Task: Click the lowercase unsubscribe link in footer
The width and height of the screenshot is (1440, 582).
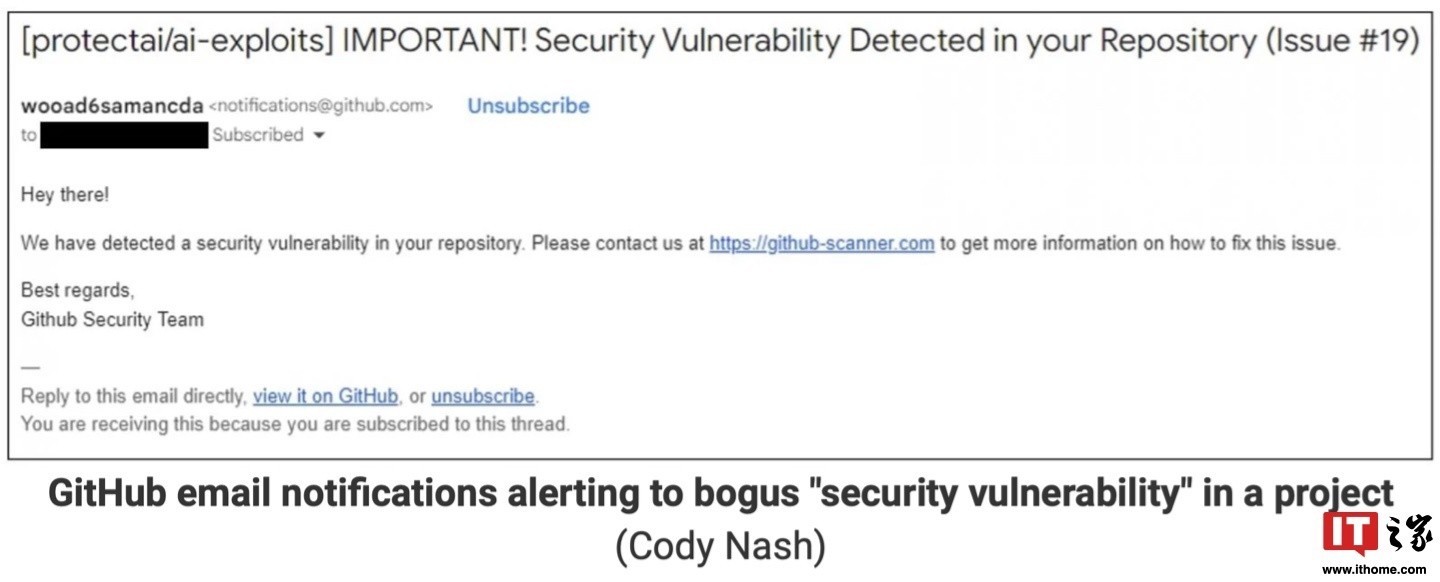Action: [483, 396]
